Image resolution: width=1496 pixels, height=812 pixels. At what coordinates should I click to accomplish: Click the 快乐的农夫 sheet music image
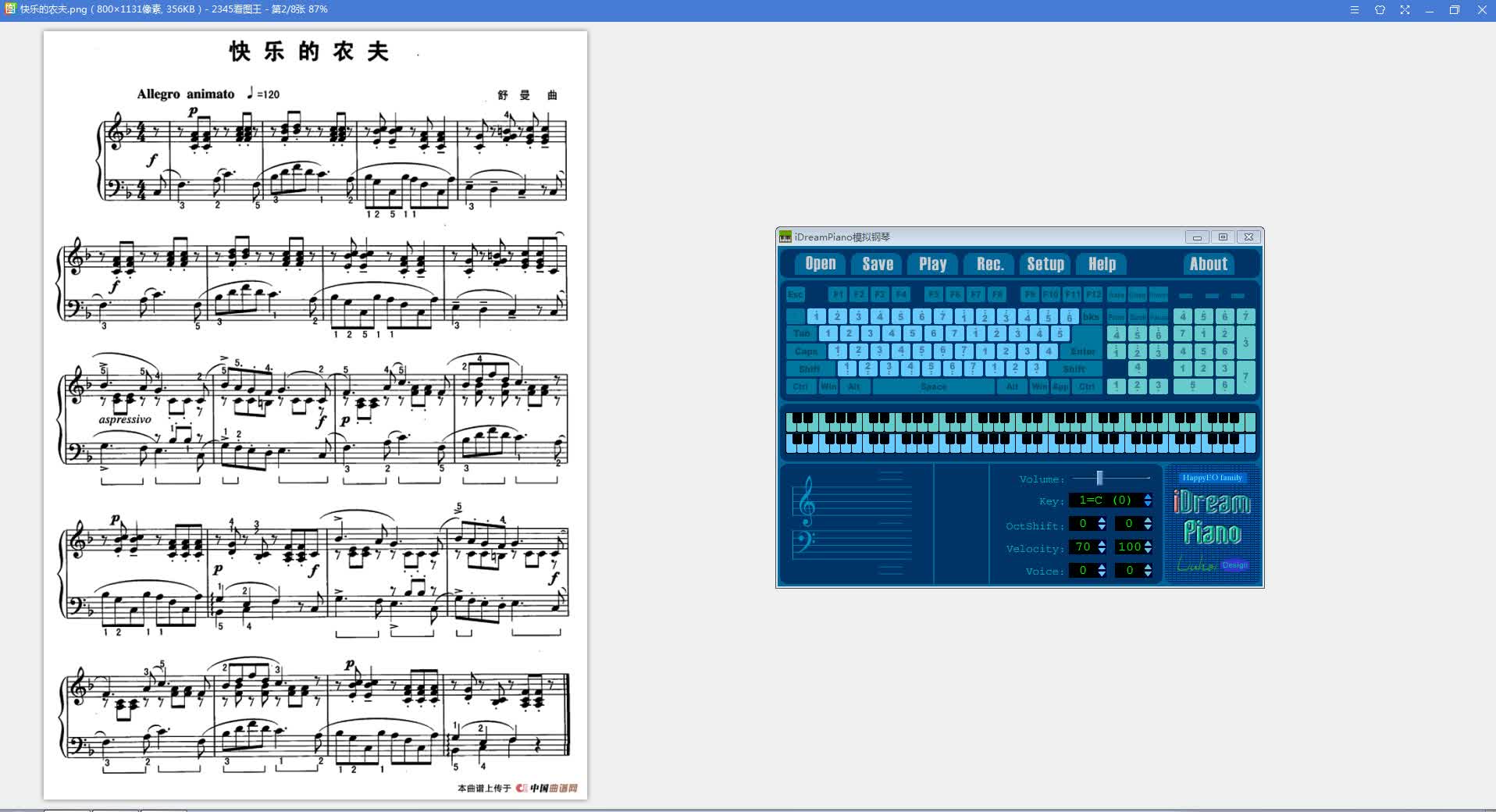point(315,415)
